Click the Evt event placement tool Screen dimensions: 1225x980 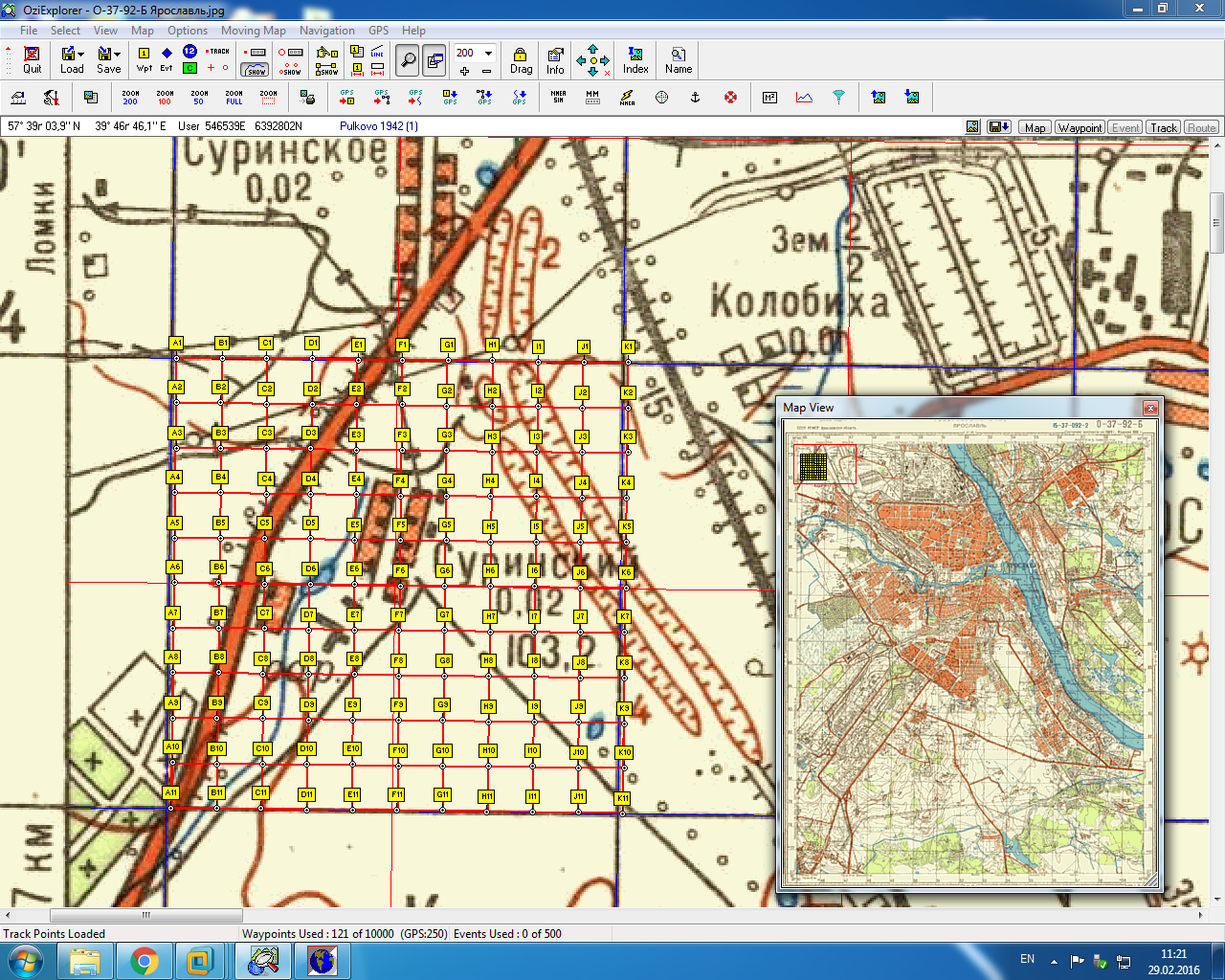click(x=167, y=59)
